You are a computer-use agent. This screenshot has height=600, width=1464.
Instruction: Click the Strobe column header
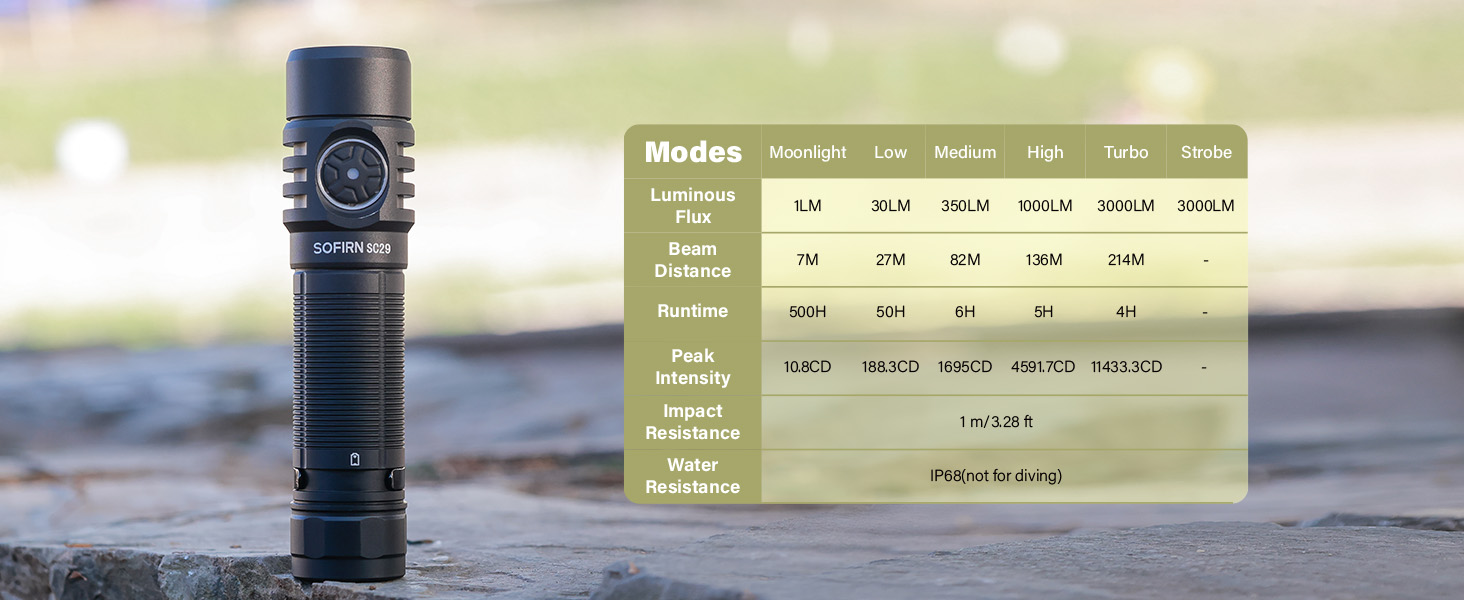pyautogui.click(x=1205, y=152)
